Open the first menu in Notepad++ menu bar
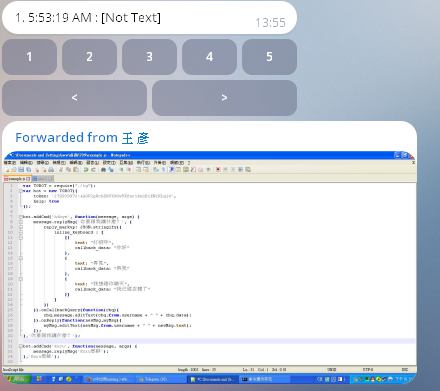The image size is (440, 391). coord(10,163)
